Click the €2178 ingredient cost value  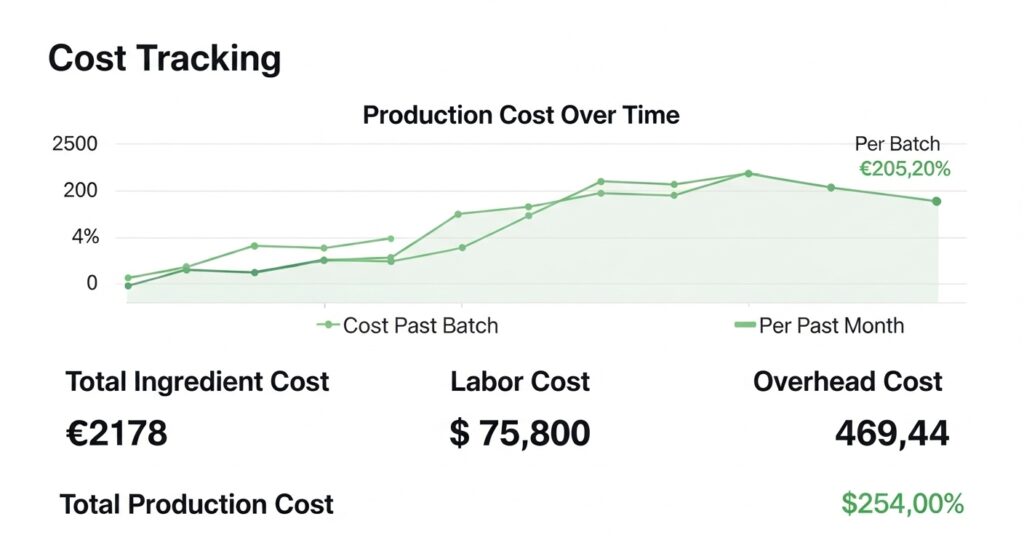click(x=116, y=433)
